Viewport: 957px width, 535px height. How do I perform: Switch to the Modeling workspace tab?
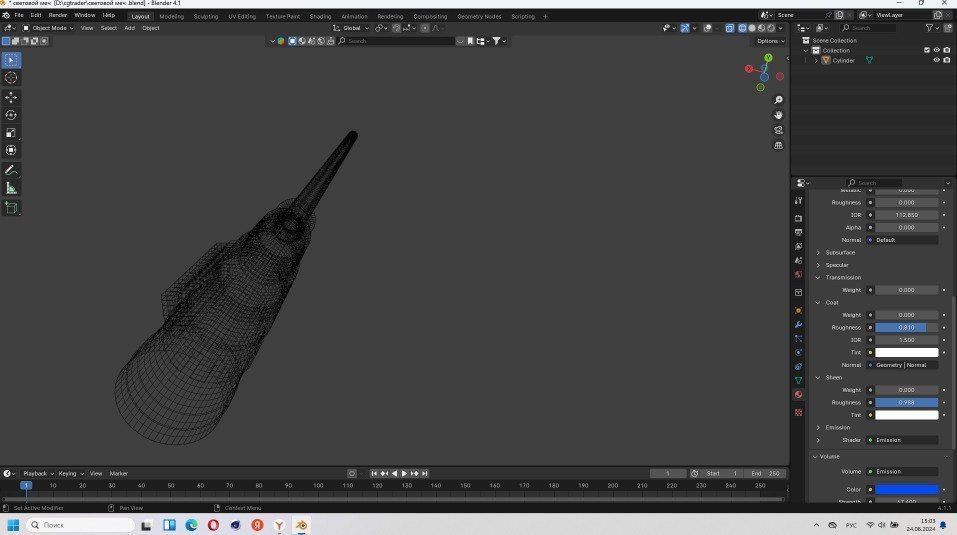pyautogui.click(x=172, y=16)
